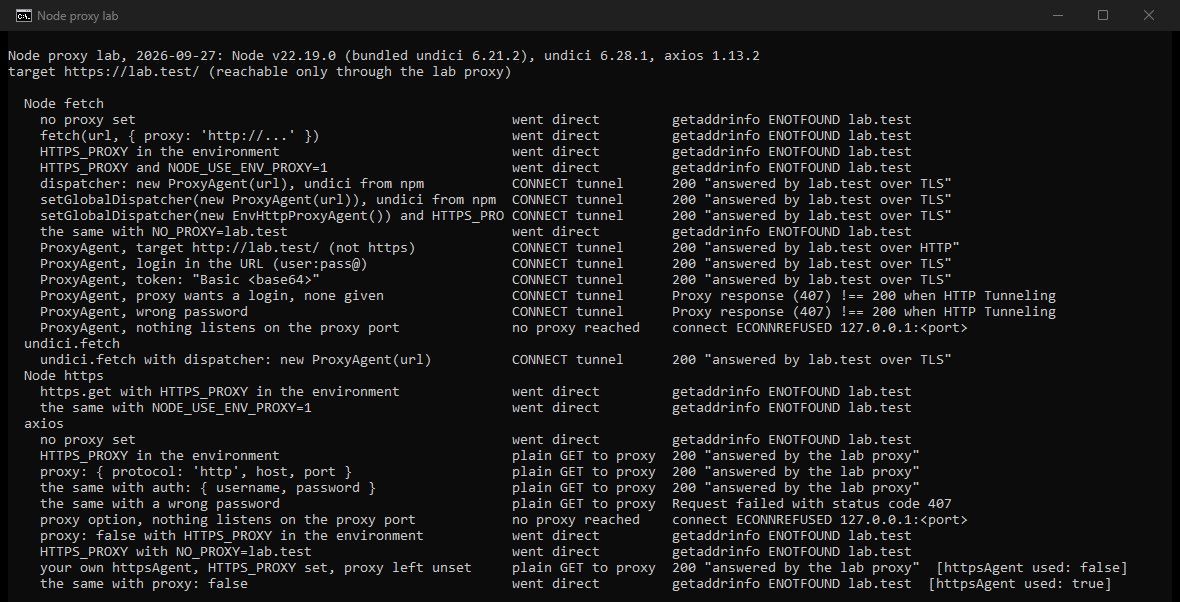1180x602 pixels.
Task: Click the 'undici.fetch' section heading
Action: (71, 344)
